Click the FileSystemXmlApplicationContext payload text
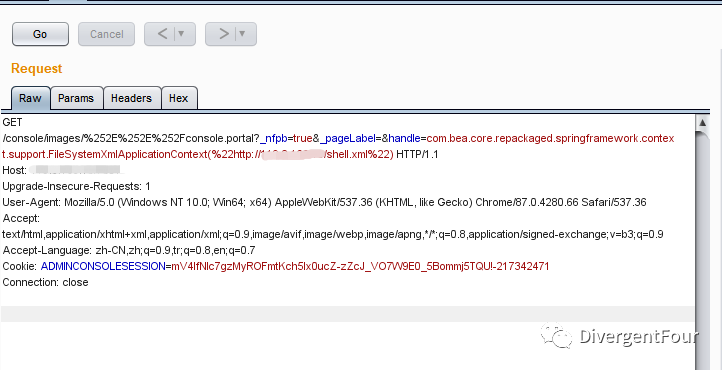722x370 pixels. click(127, 155)
